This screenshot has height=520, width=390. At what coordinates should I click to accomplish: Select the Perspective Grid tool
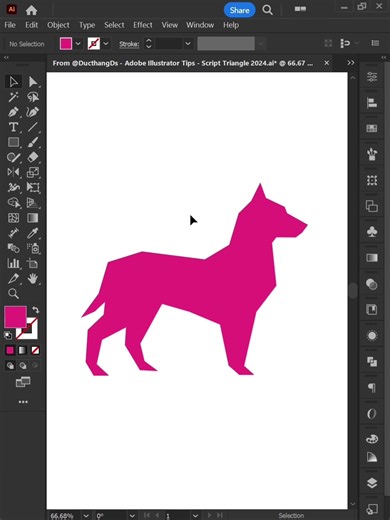33,203
